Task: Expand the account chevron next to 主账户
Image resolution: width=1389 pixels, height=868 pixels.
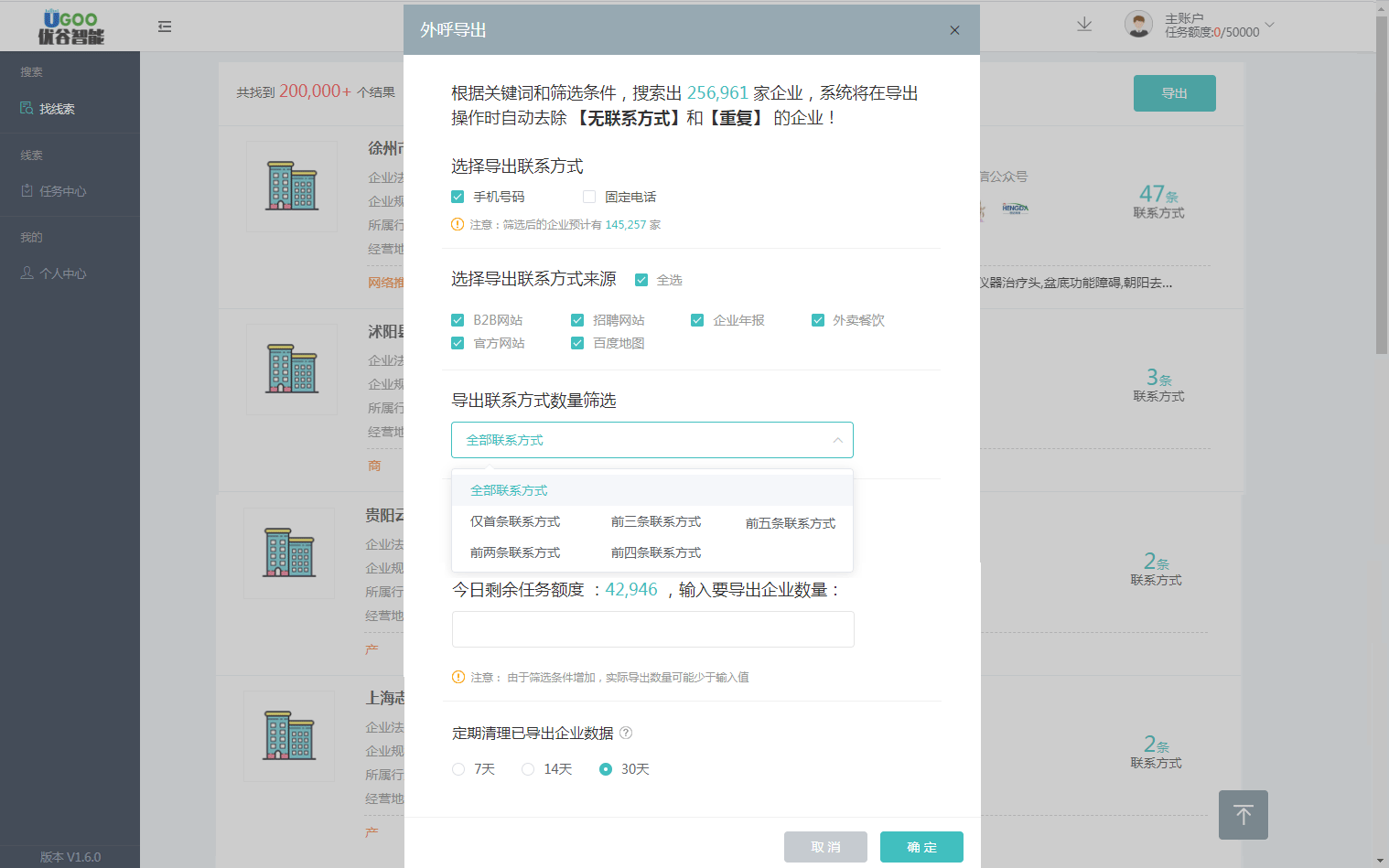Action: (1269, 25)
